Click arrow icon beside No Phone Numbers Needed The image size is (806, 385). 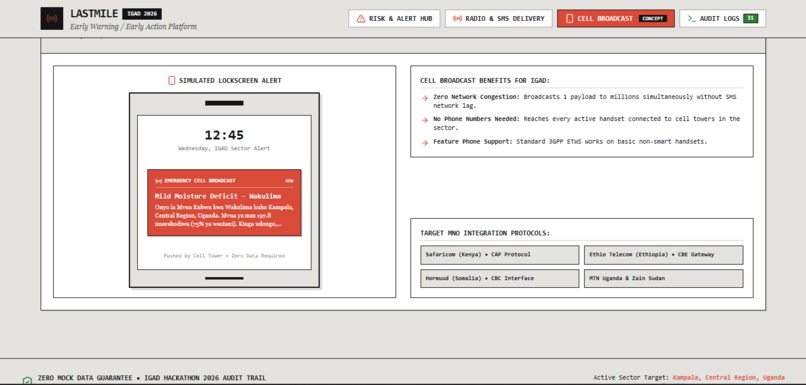425,120
